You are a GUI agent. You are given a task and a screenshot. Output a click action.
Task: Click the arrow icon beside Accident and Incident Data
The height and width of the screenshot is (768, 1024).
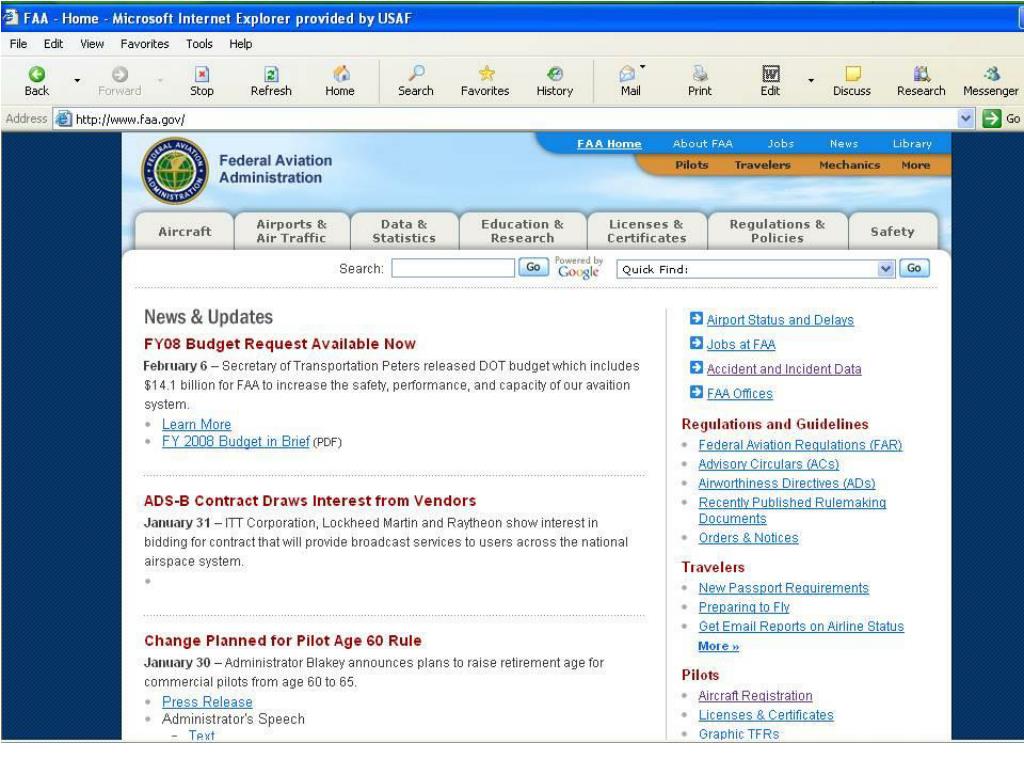[x=696, y=368]
